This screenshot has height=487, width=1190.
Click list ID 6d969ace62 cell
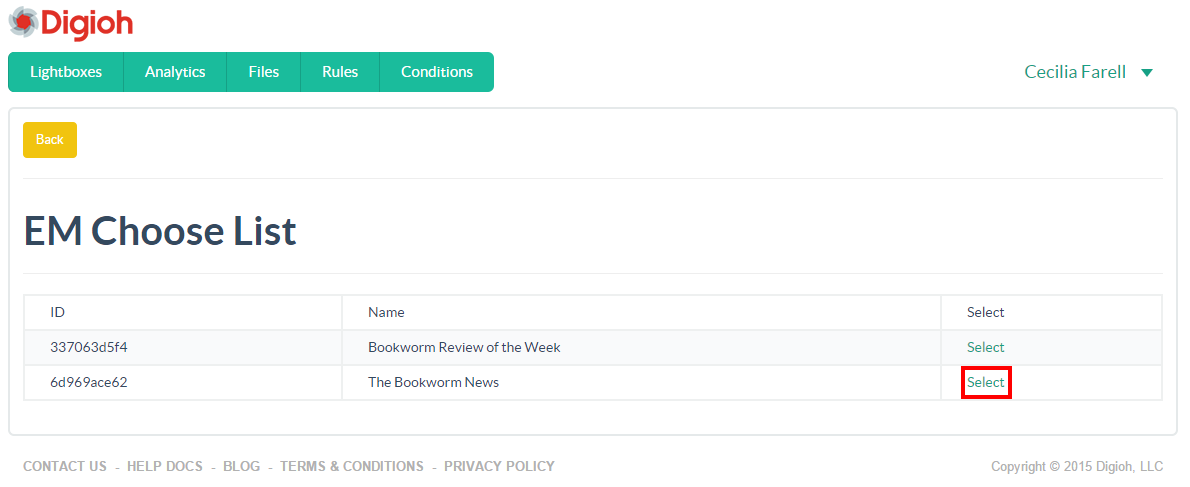point(183,382)
